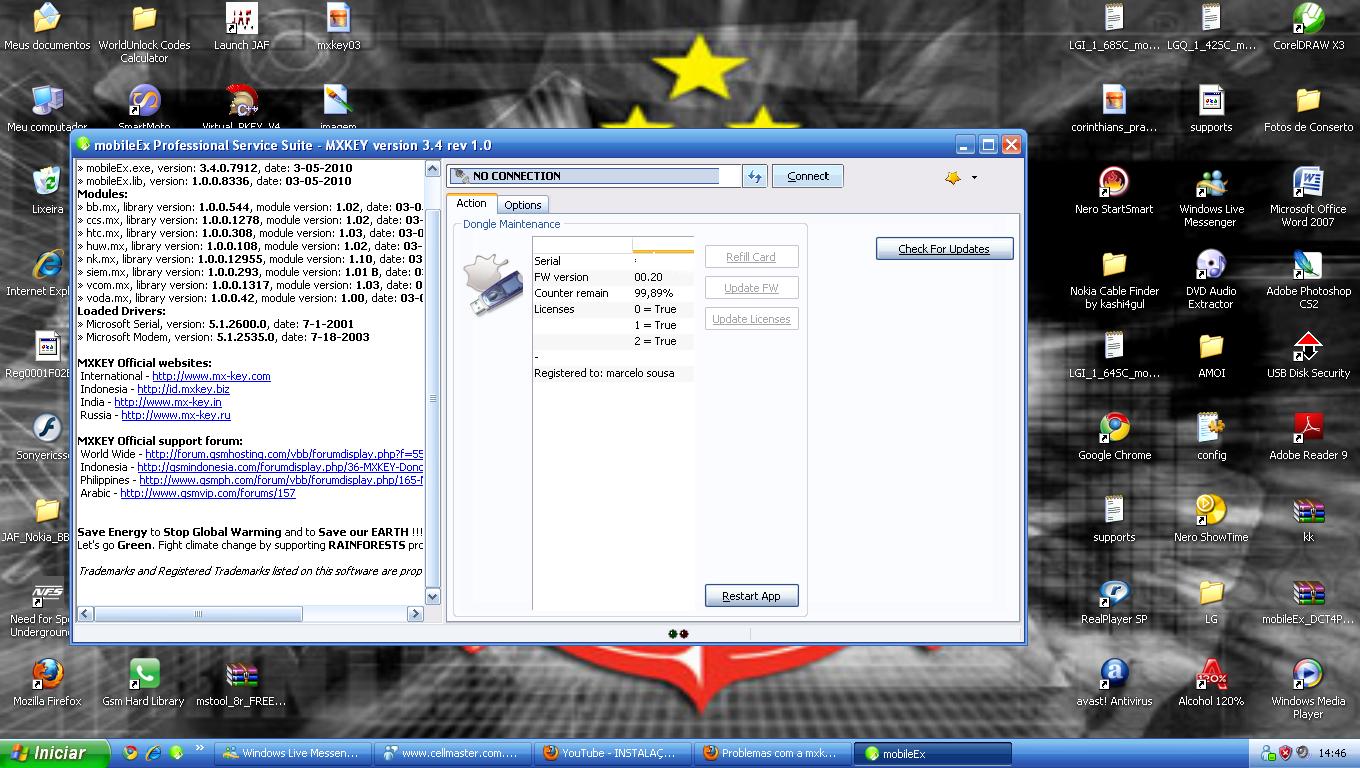Click mobileEx taskbar button

coord(933,753)
